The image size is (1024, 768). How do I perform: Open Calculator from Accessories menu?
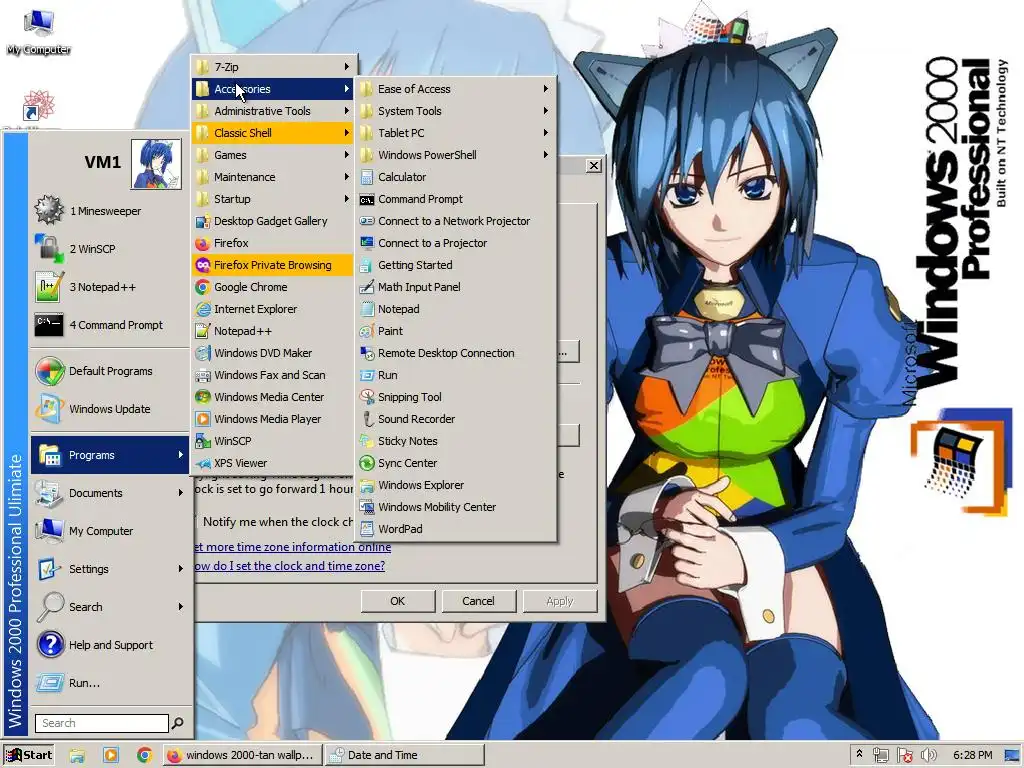(455, 177)
